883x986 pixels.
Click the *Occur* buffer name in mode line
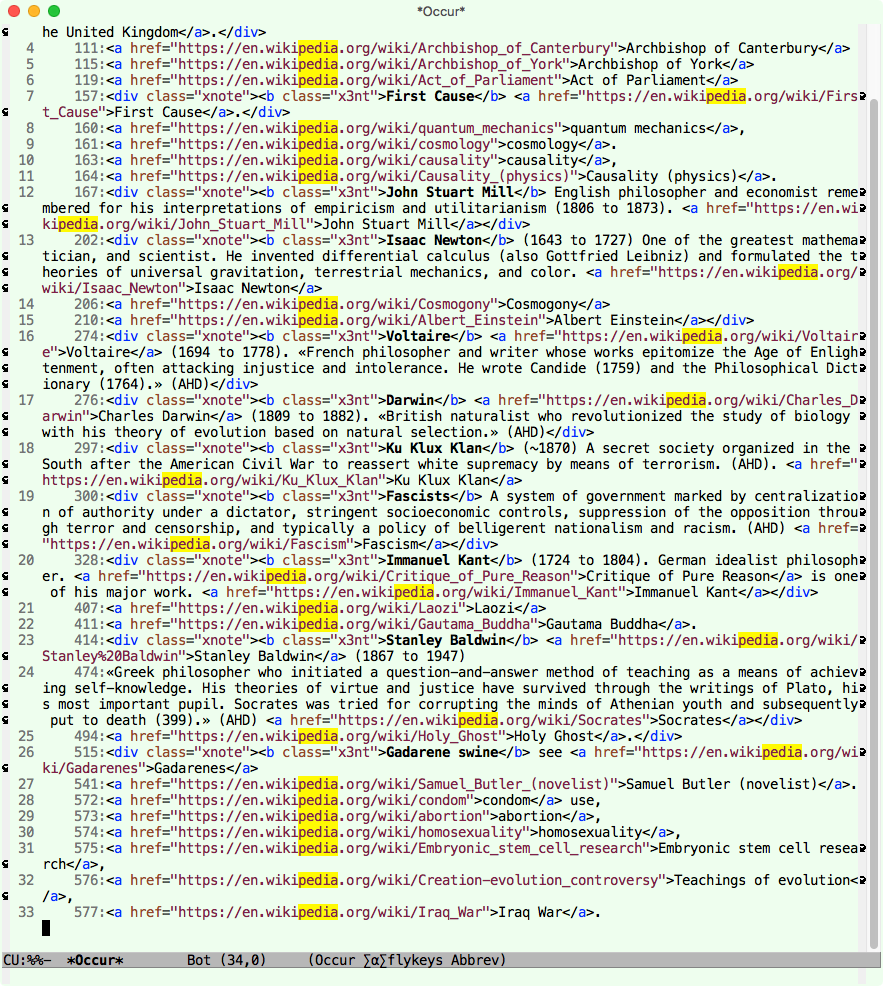pyautogui.click(x=95, y=960)
